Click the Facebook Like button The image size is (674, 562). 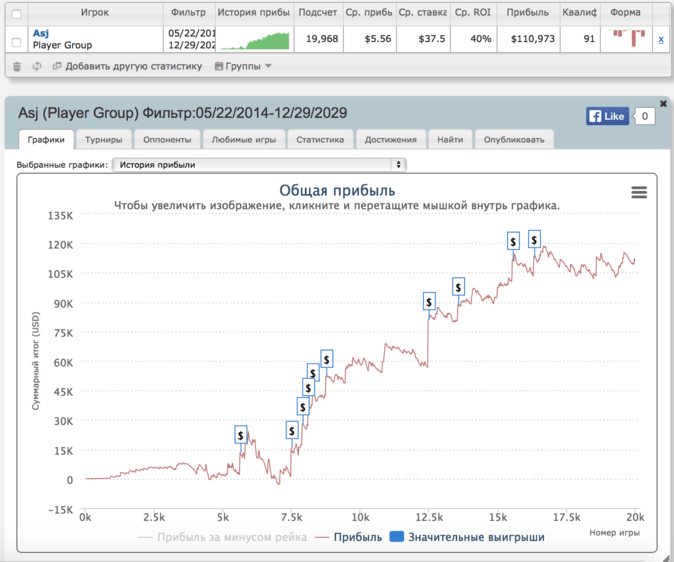click(x=607, y=116)
